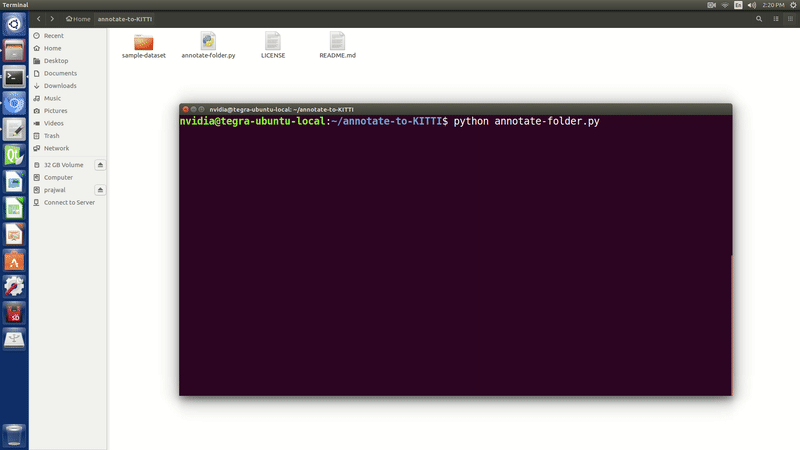Switch Files to list view
Screen dimensions: 800x450
click(776, 19)
